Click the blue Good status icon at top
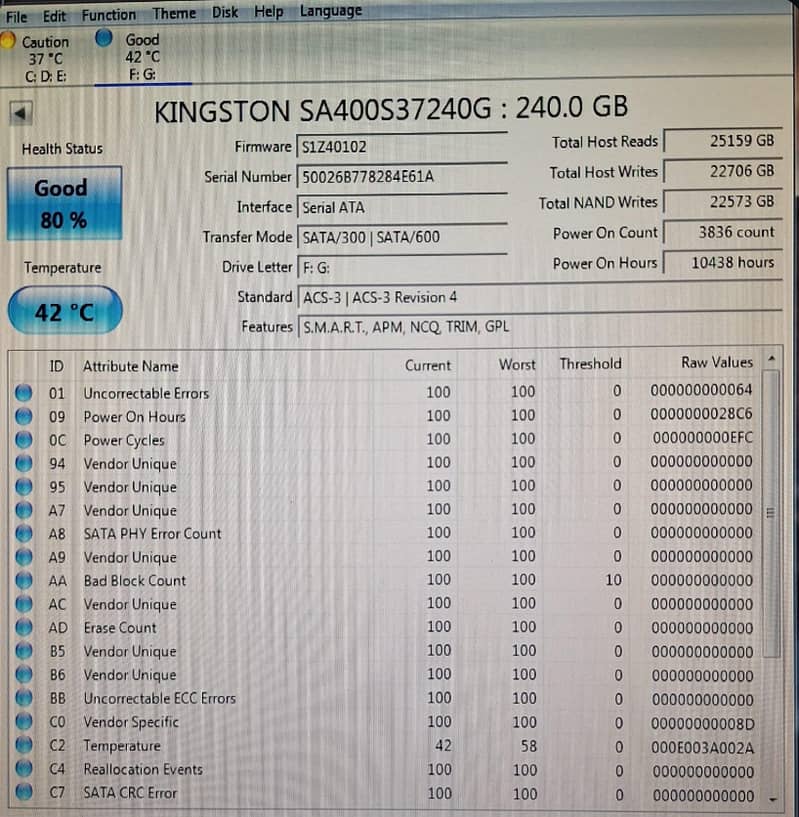Image resolution: width=799 pixels, height=817 pixels. [x=104, y=38]
